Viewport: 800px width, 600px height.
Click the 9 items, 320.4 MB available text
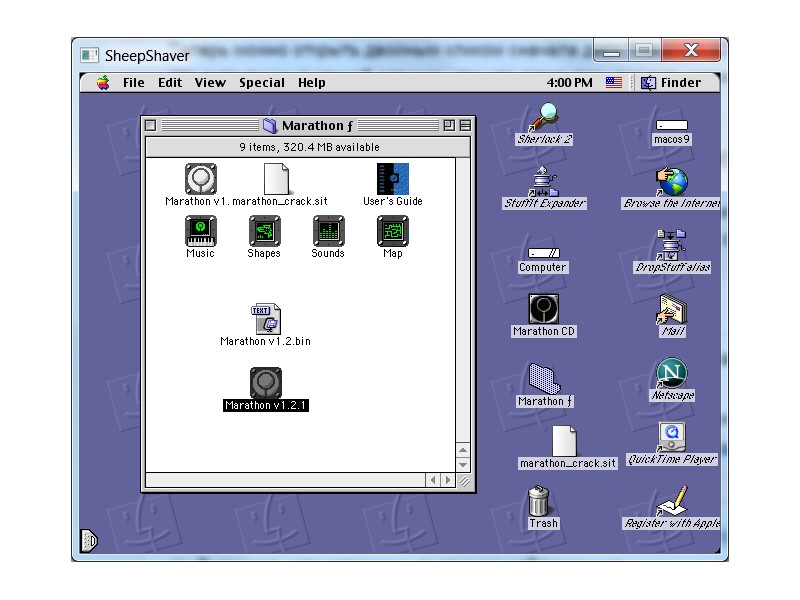coord(309,147)
